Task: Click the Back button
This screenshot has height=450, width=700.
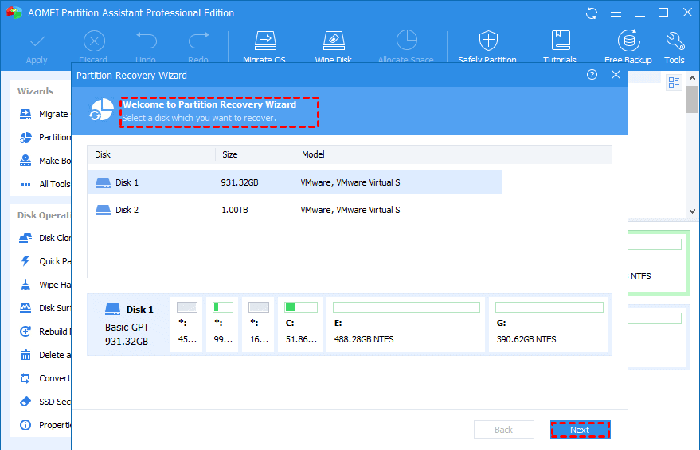Action: [x=504, y=430]
